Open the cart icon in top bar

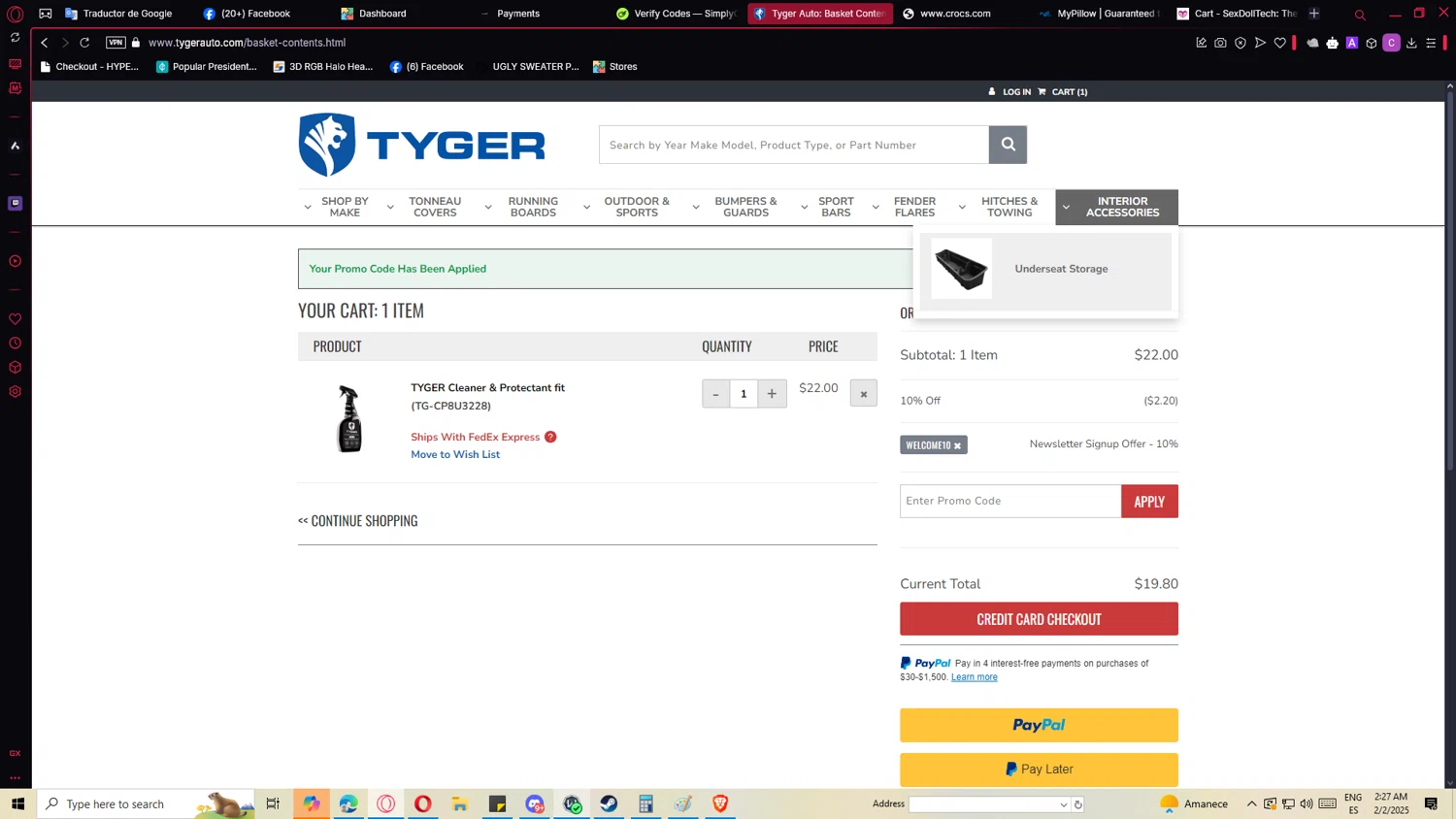tap(1042, 92)
